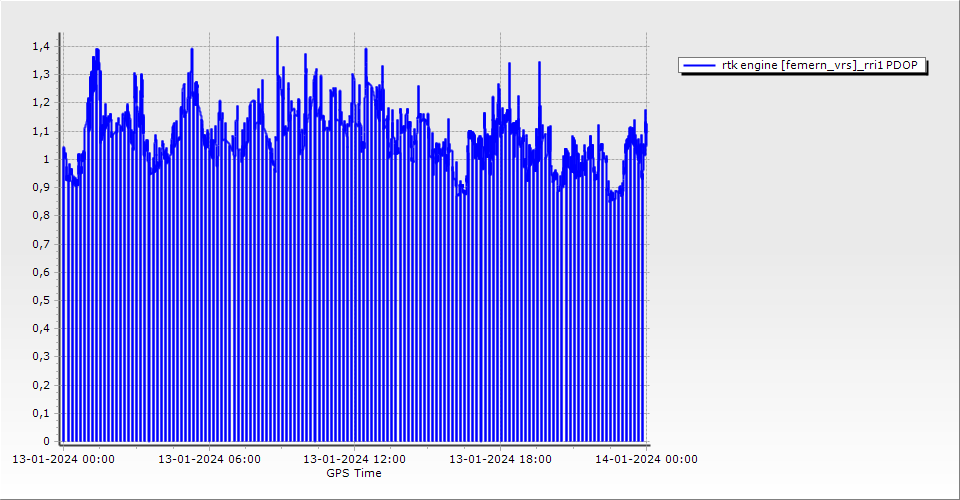Select the 13-01-2024 00:00 time label
This screenshot has height=500, width=960.
click(63, 459)
